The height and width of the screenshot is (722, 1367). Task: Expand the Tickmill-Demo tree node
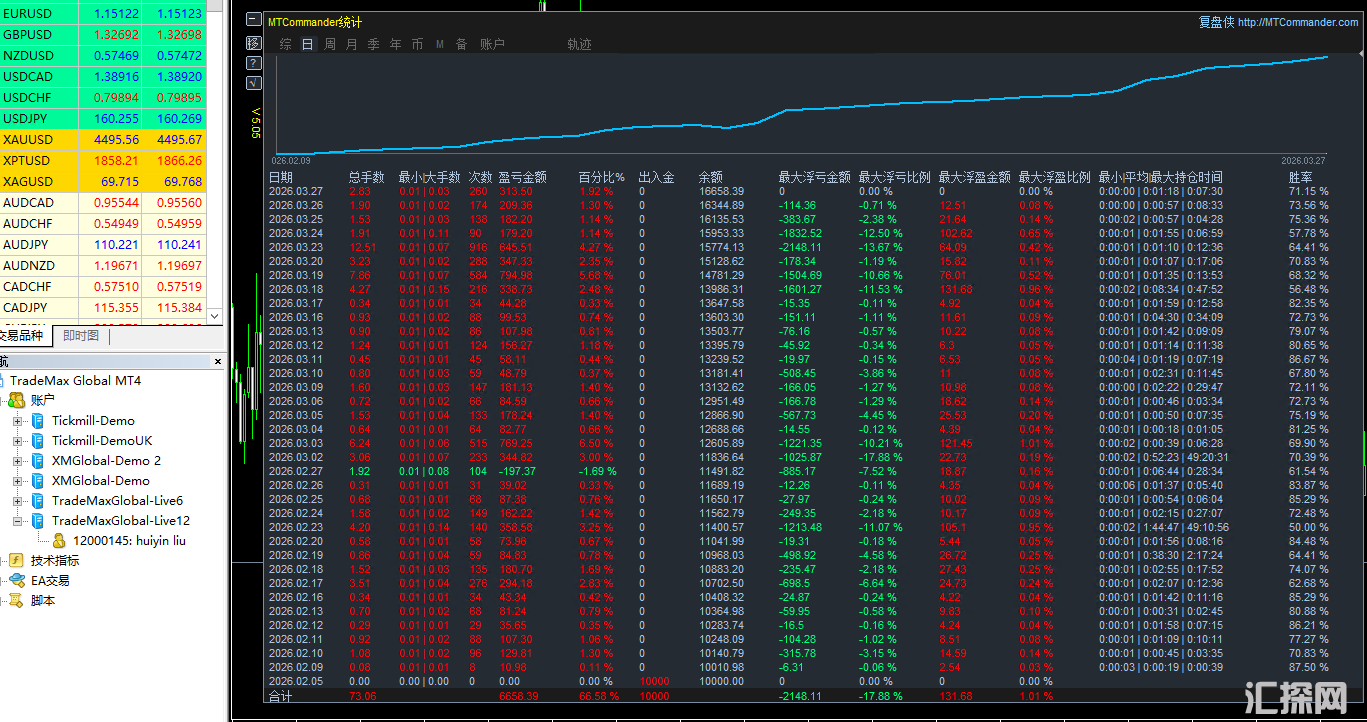pyautogui.click(x=17, y=421)
